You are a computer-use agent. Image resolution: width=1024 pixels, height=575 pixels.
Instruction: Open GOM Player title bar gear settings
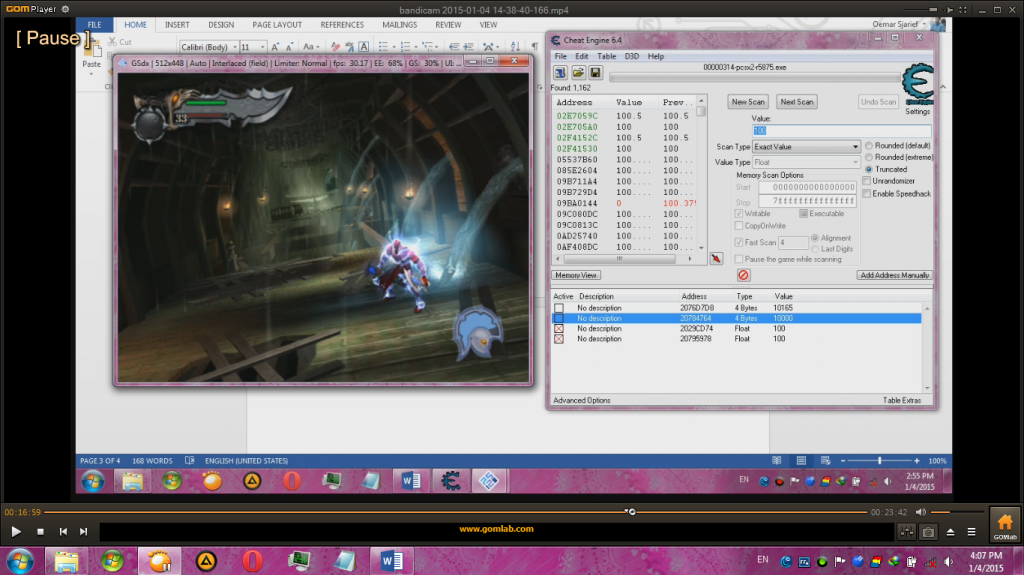pos(65,9)
